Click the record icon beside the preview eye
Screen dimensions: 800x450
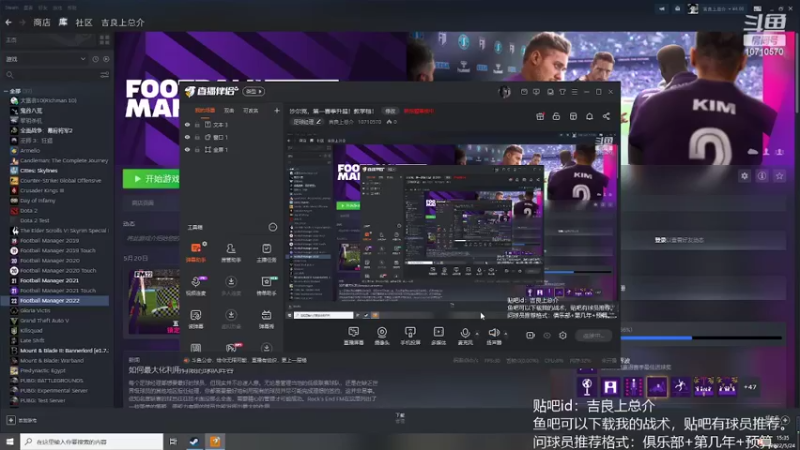(x=530, y=335)
